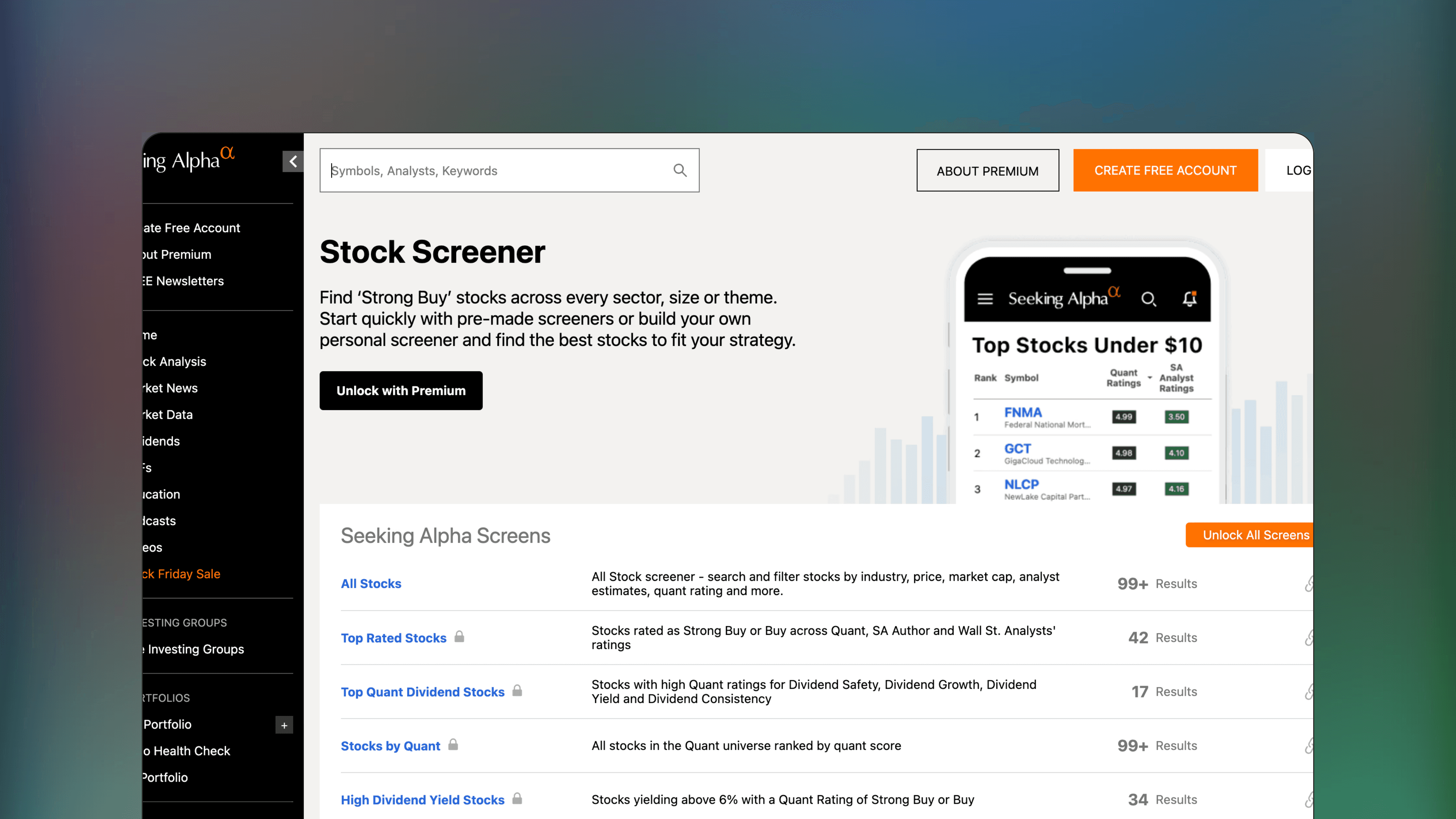Open the Dividends section in the sidebar
The image size is (1456, 819).
point(160,441)
